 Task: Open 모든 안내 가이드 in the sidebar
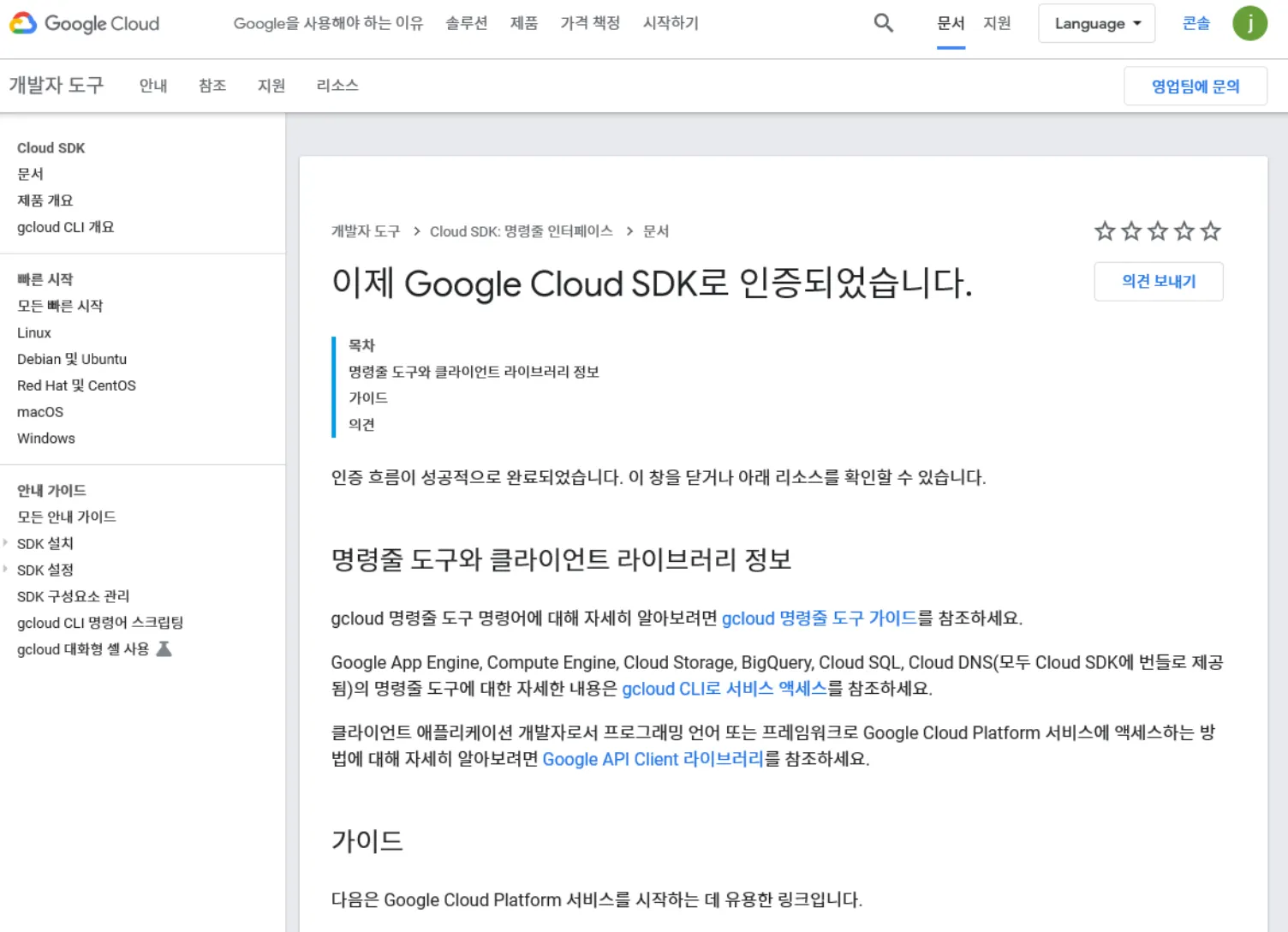pyautogui.click(x=67, y=517)
